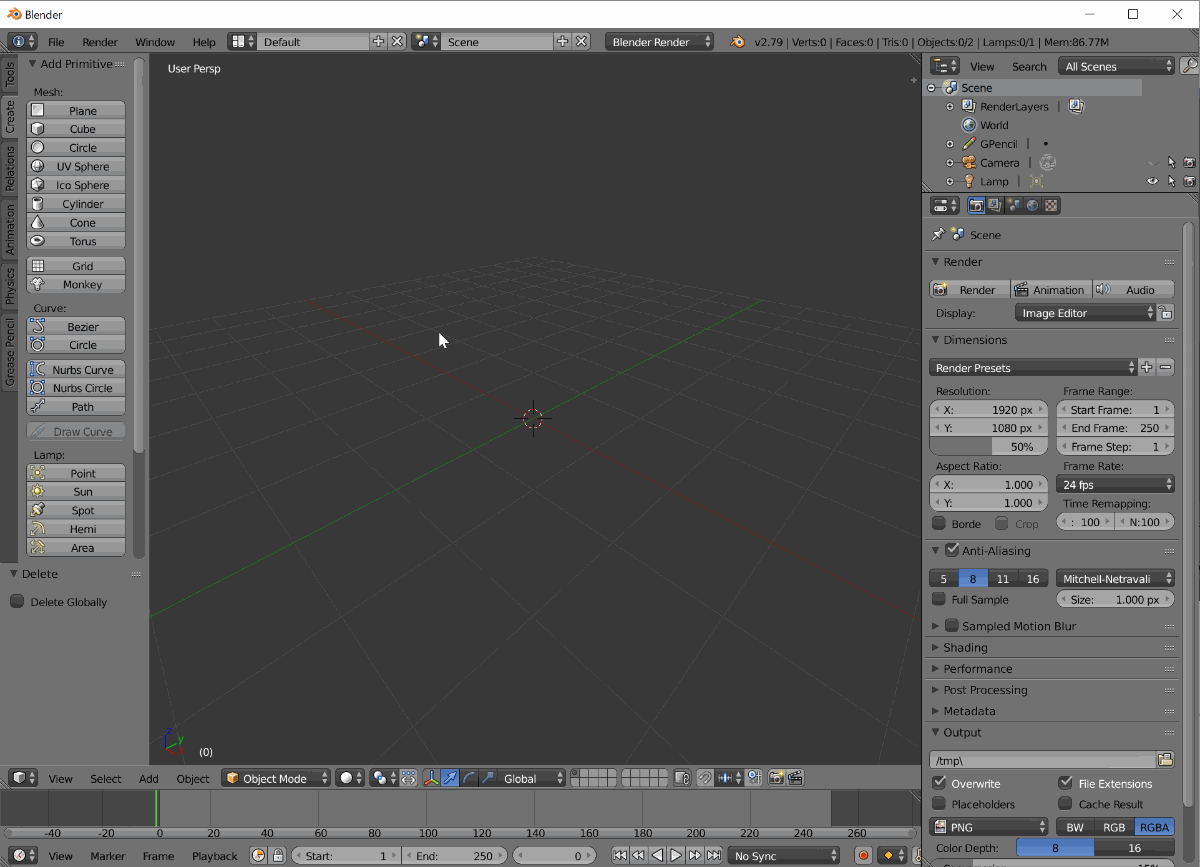The width and height of the screenshot is (1200, 867).
Task: Add a Spot lamp
Action: tap(76, 510)
